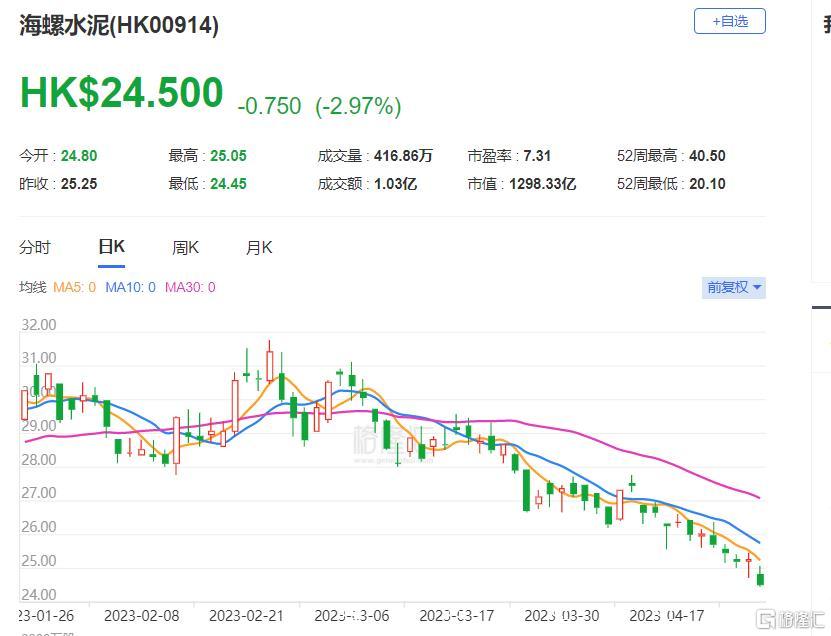The image size is (831, 636).
Task: Click the 2023-04-17 date axis label
Action: [x=667, y=616]
